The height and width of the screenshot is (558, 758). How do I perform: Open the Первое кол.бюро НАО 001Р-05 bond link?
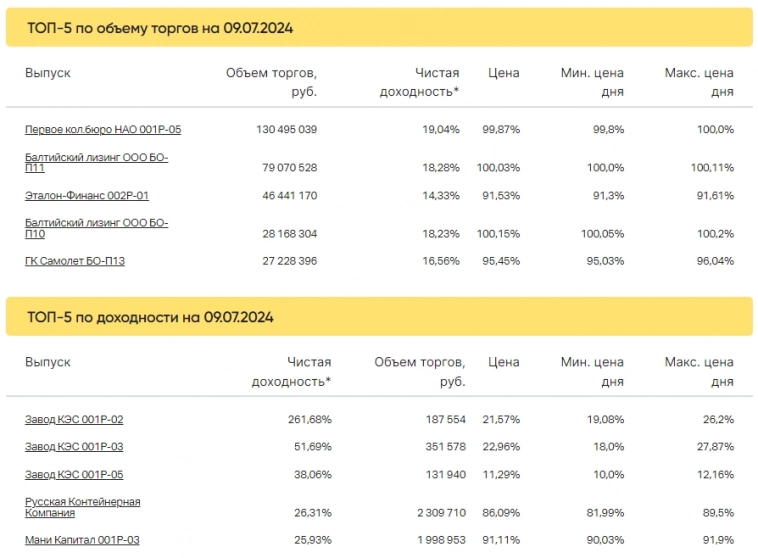click(x=103, y=130)
